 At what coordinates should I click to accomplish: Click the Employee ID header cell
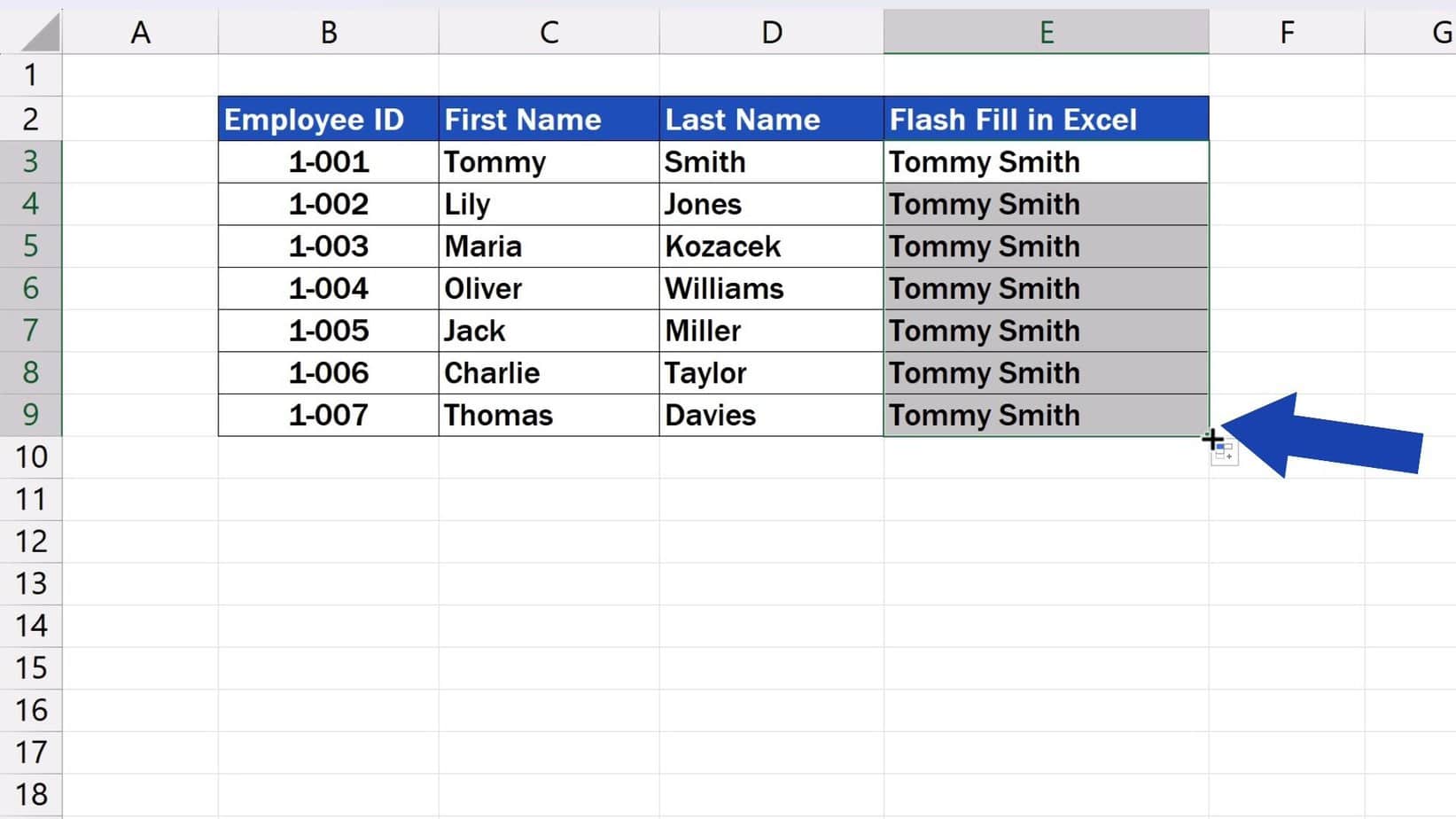tap(328, 120)
